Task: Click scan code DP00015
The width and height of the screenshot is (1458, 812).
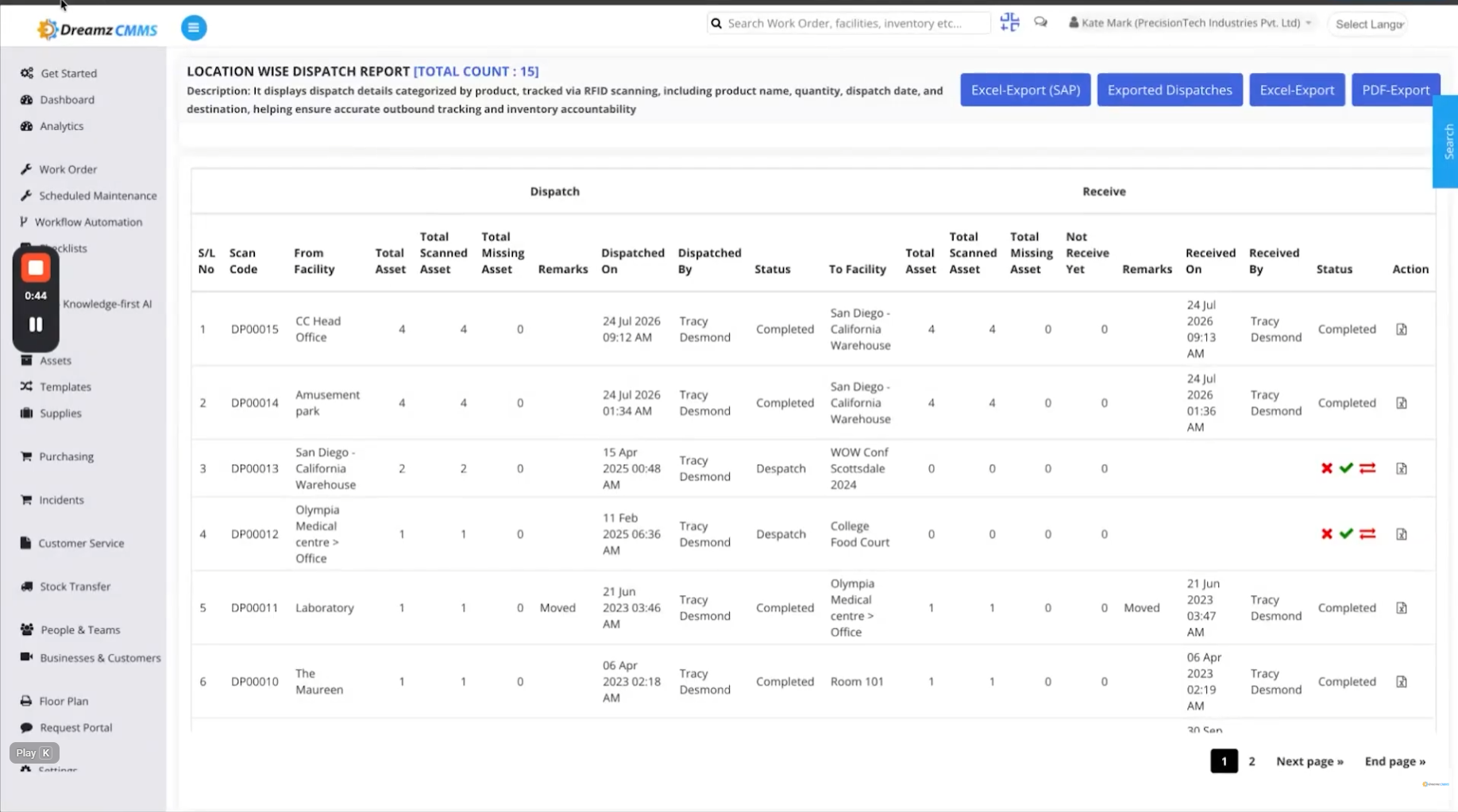Action: 255,329
